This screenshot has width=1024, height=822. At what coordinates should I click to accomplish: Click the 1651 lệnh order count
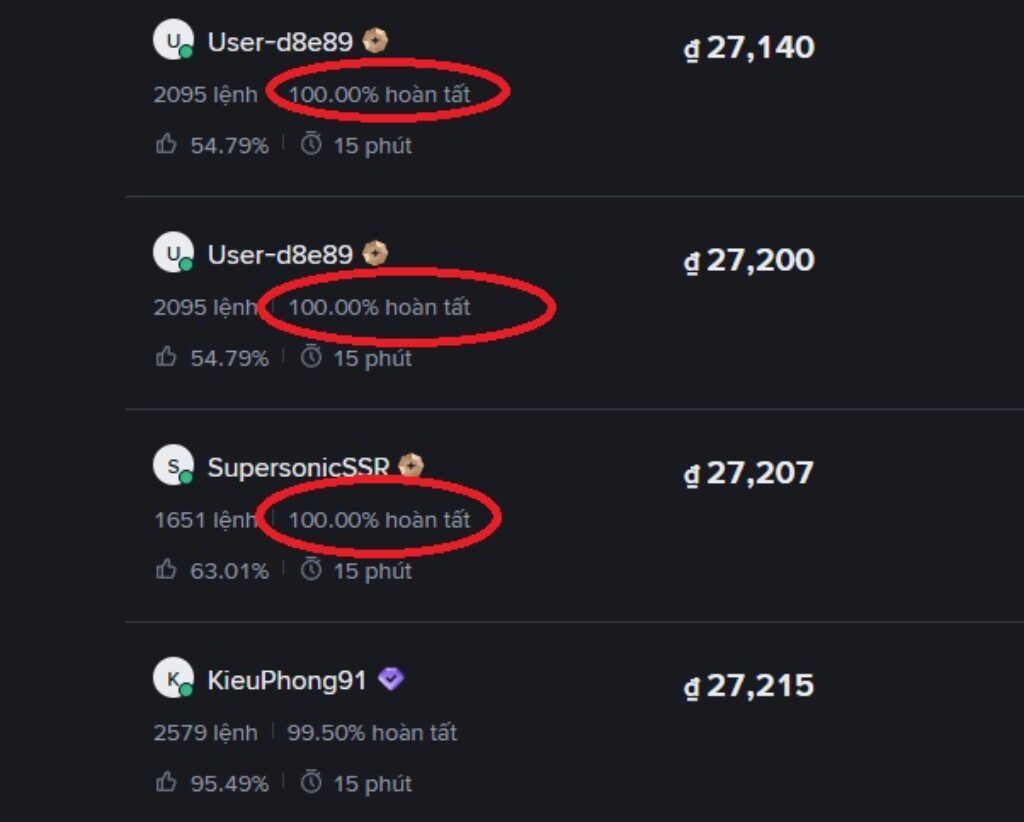205,520
